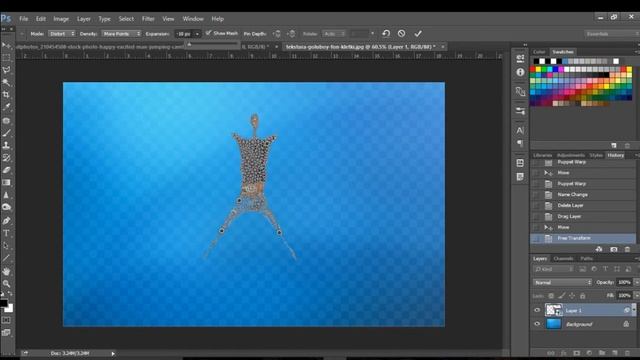Select the Zoom tool
640x360 pixels.
click(x=6, y=284)
